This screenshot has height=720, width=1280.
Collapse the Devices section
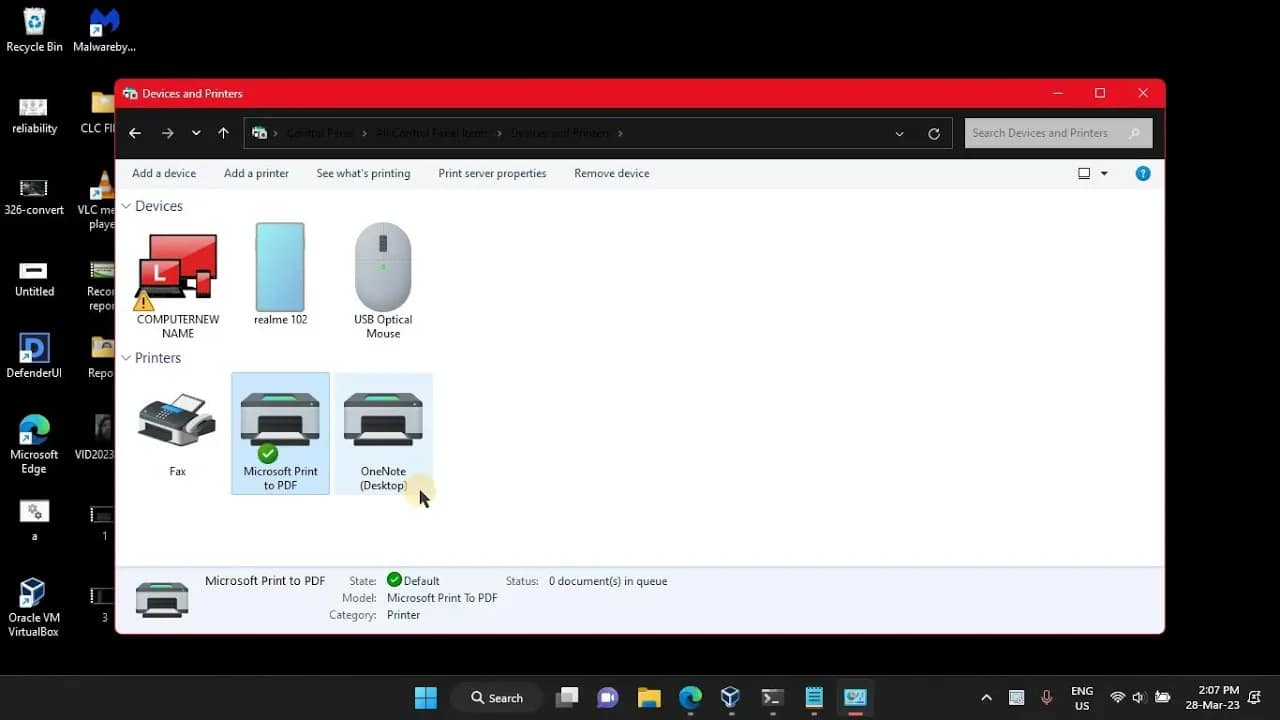click(126, 206)
